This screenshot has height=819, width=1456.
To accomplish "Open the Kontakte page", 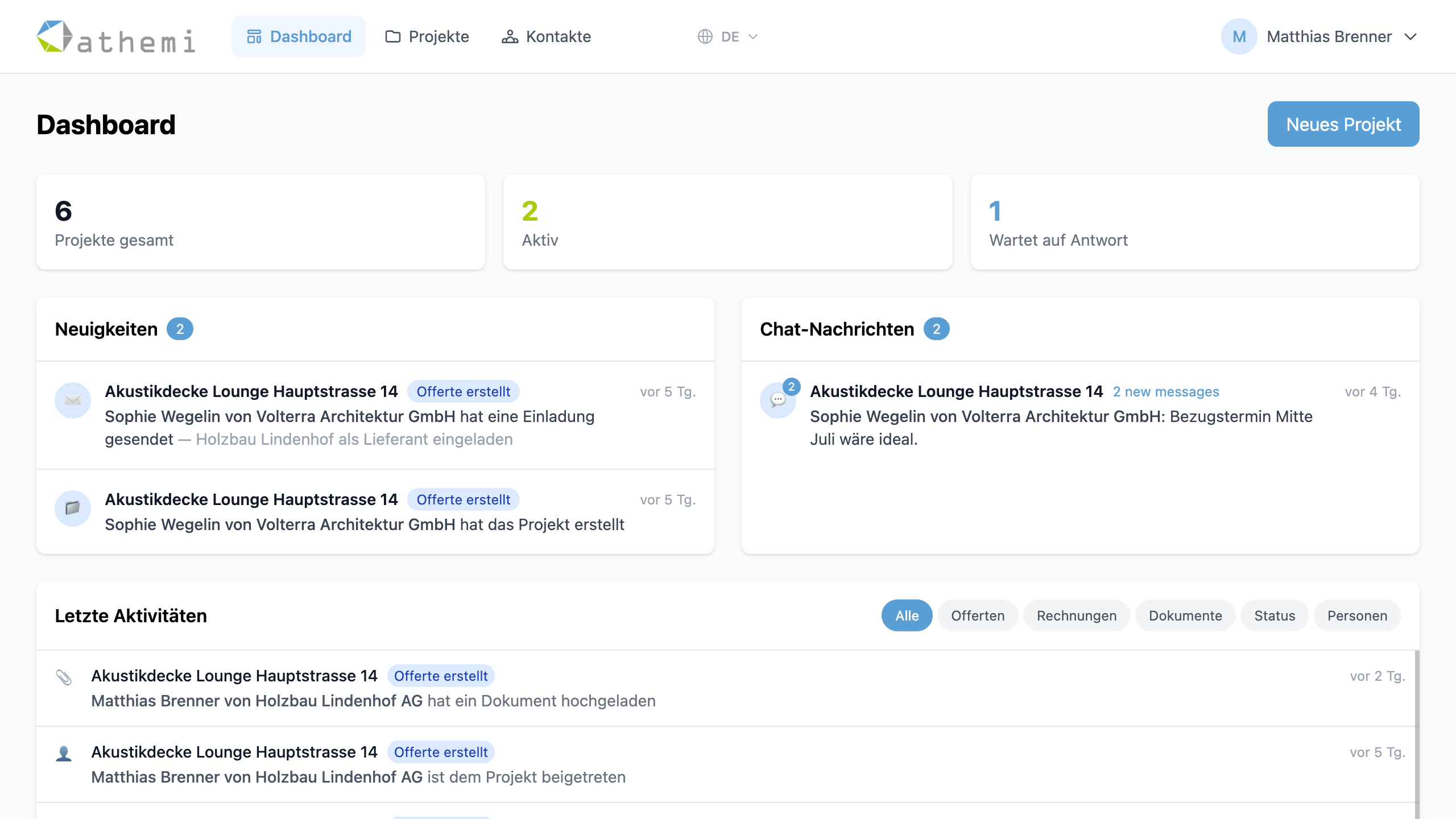I will pyautogui.click(x=546, y=36).
